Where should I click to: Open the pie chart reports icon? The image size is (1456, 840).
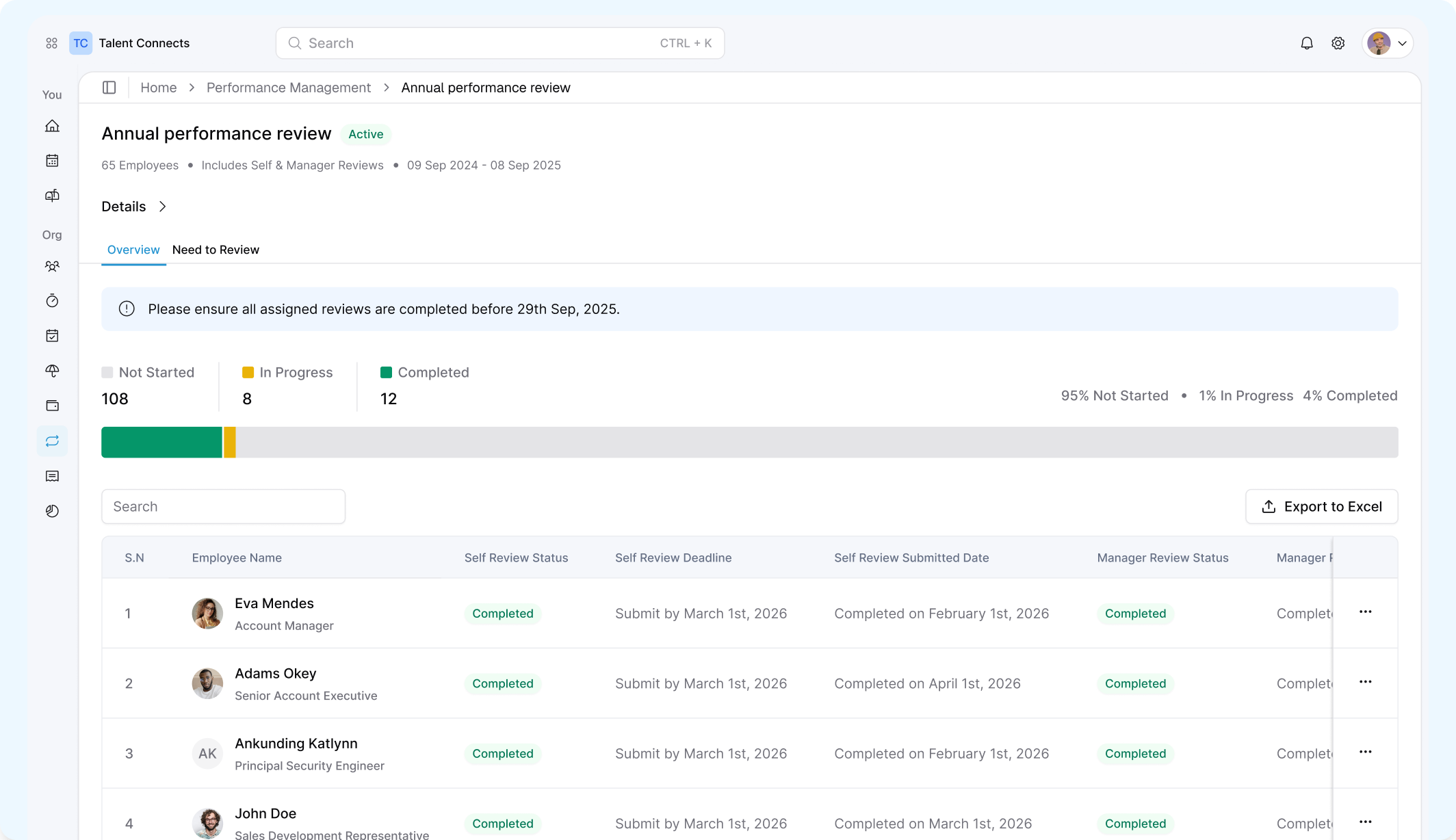(52, 511)
